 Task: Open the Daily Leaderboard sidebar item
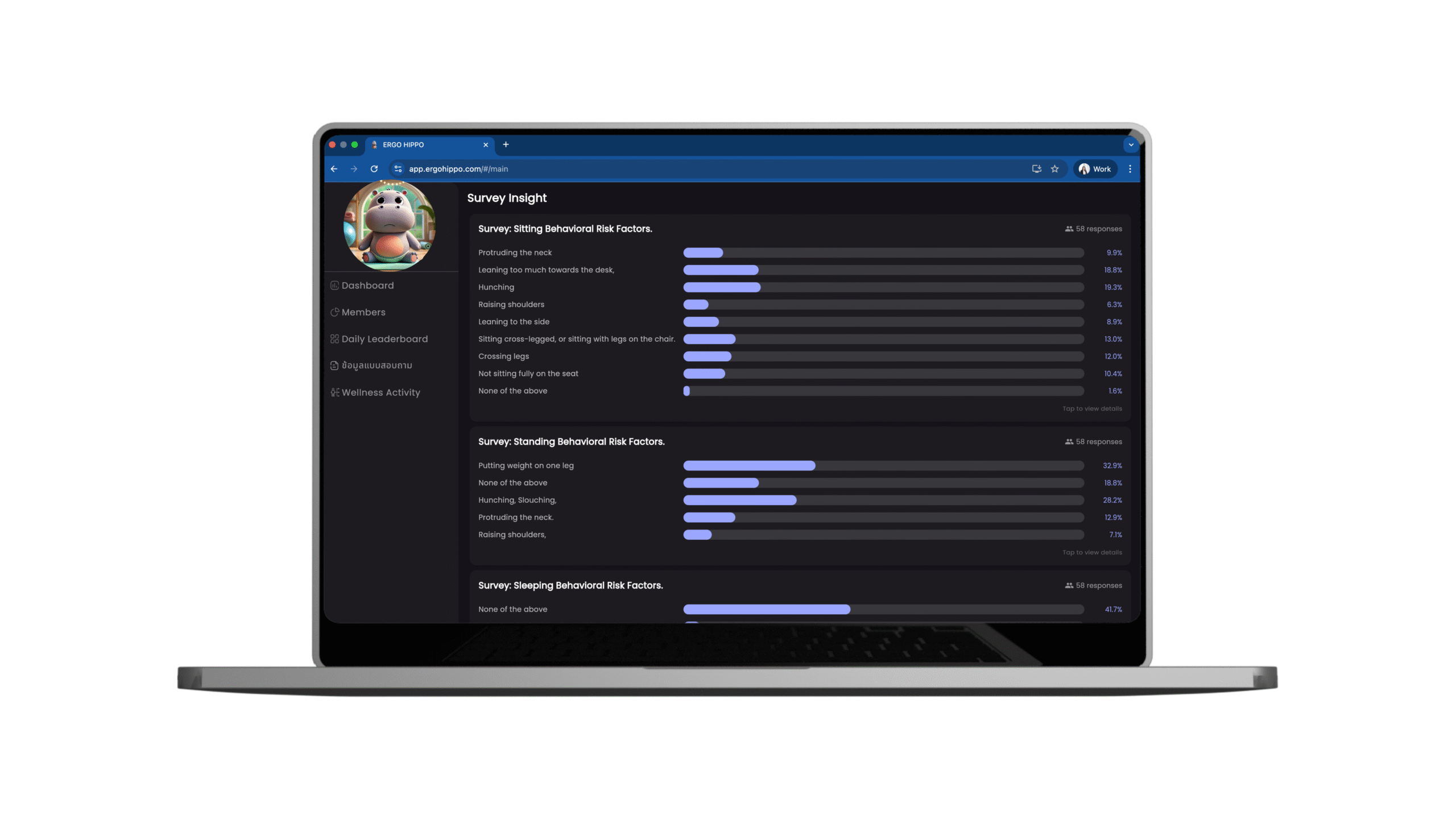coord(379,339)
